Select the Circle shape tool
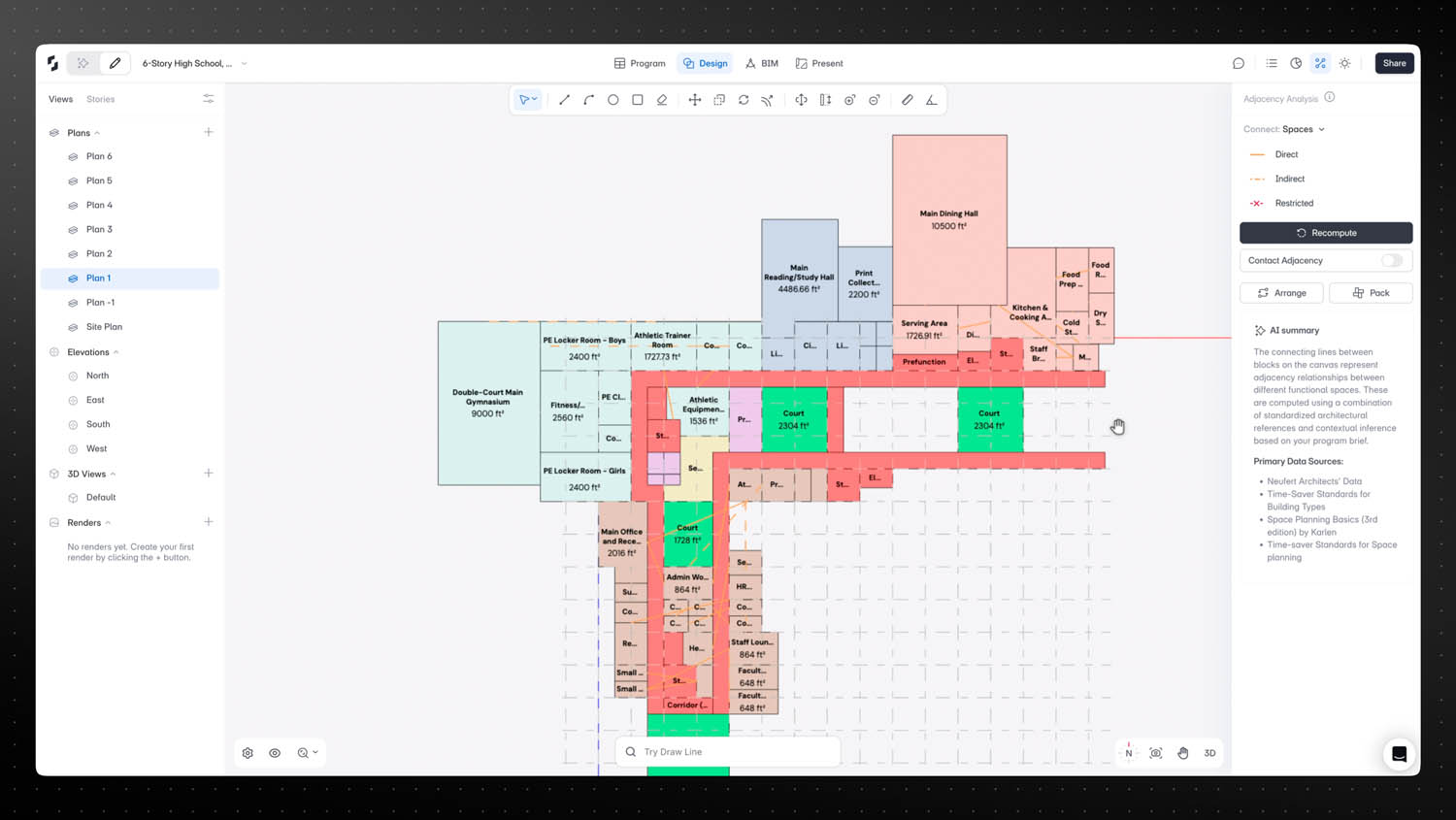The height and width of the screenshot is (820, 1456). tap(613, 100)
